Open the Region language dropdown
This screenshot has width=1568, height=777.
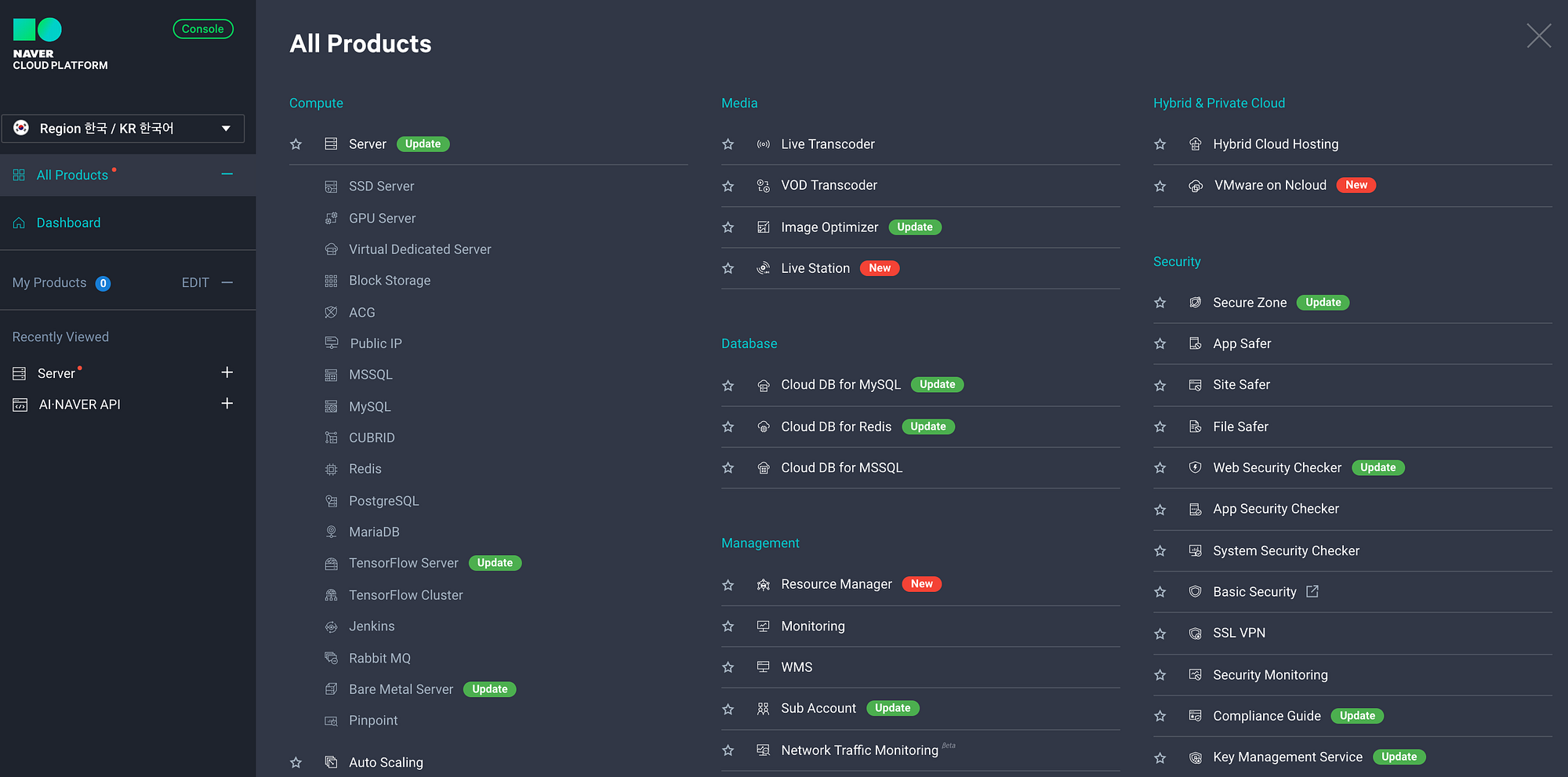[x=123, y=129]
